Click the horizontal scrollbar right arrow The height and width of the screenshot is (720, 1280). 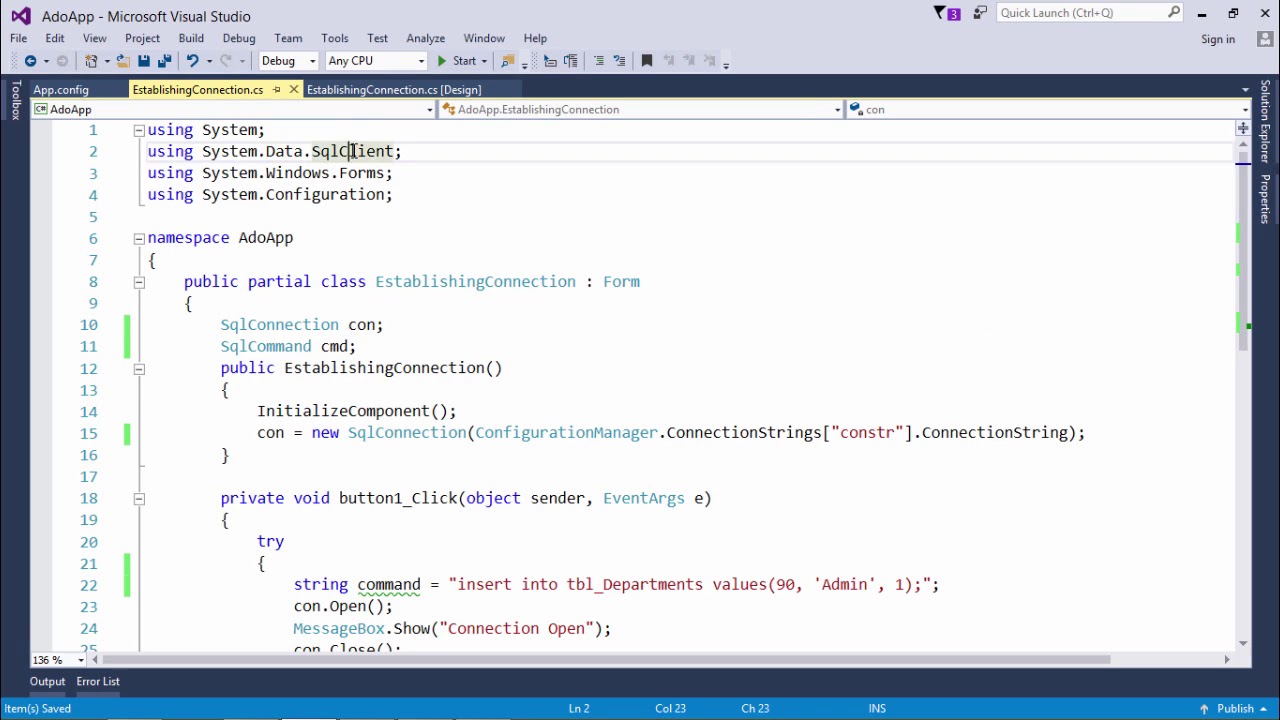point(1227,660)
